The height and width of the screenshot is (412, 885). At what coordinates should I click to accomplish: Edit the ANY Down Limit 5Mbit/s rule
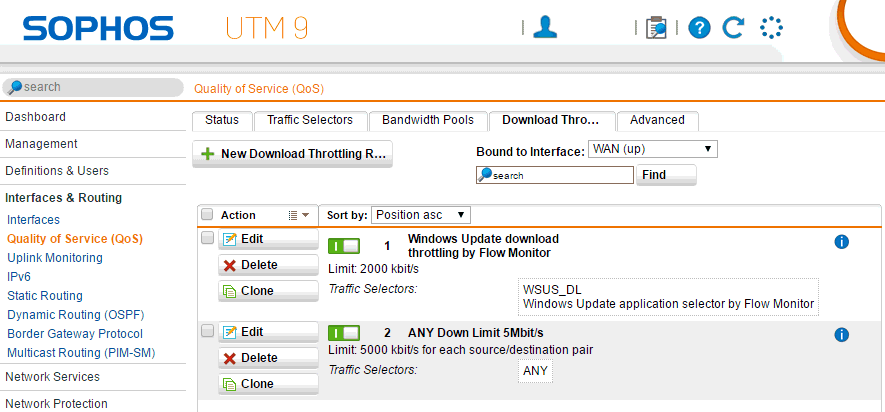point(268,332)
